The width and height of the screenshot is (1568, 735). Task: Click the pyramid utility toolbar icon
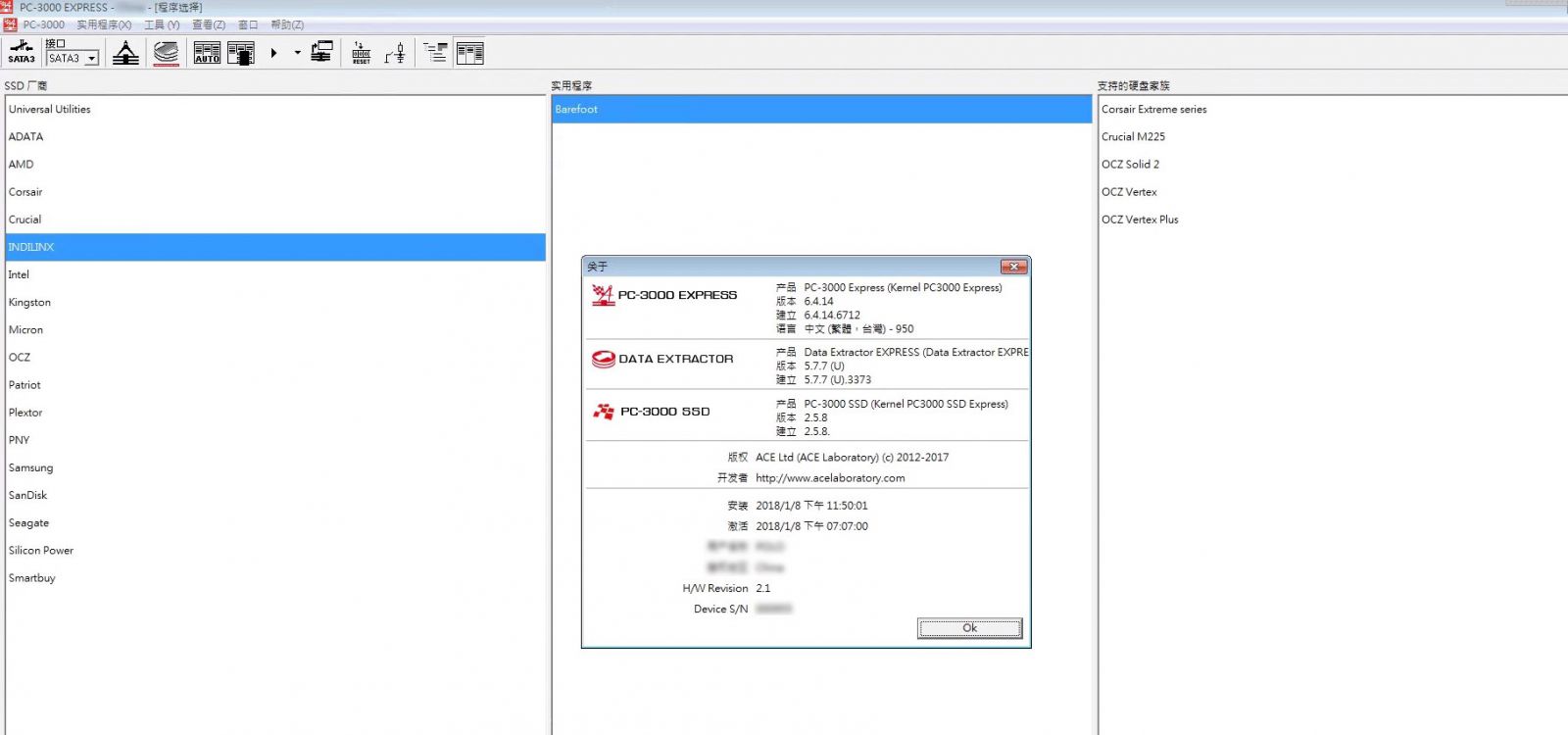pos(125,53)
